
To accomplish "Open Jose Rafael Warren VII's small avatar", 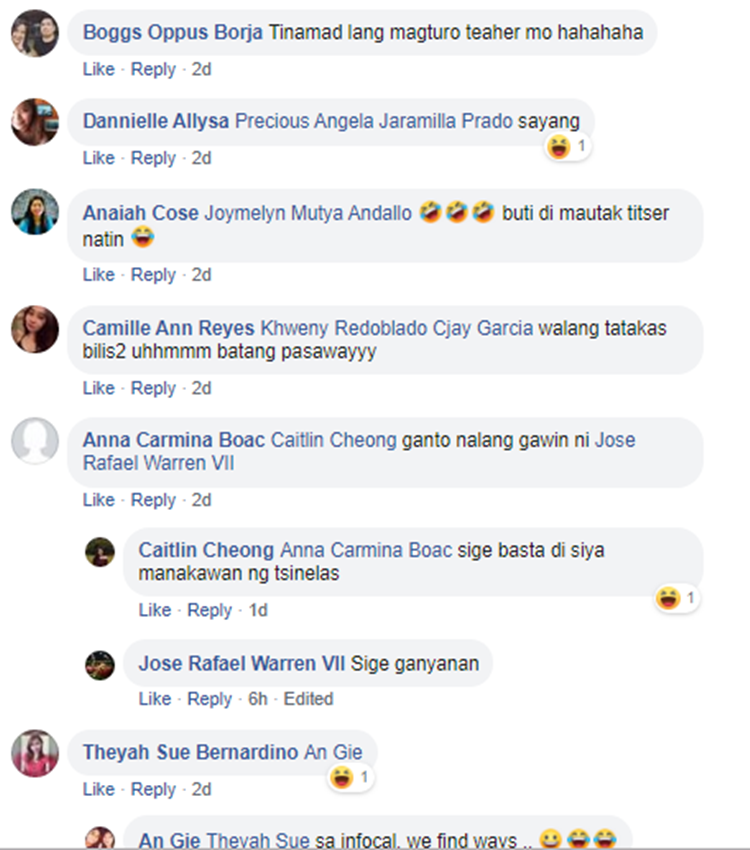I will 100,665.
